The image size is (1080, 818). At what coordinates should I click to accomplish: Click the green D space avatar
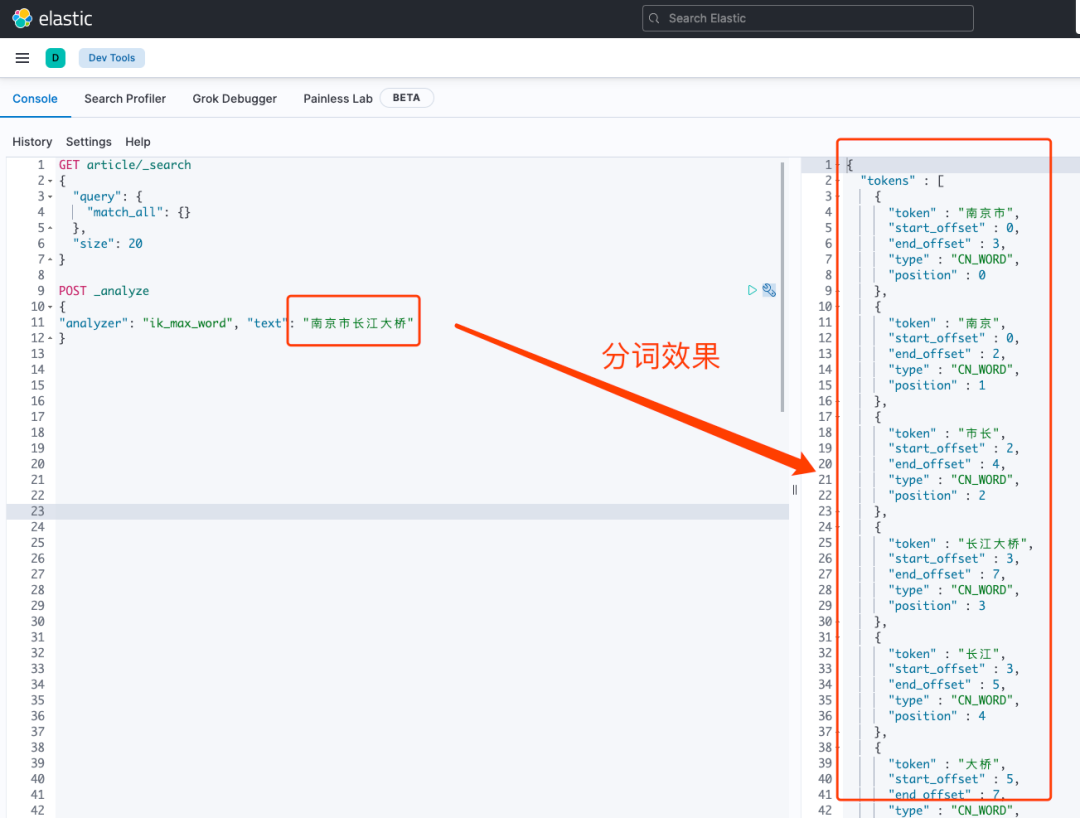(x=55, y=58)
